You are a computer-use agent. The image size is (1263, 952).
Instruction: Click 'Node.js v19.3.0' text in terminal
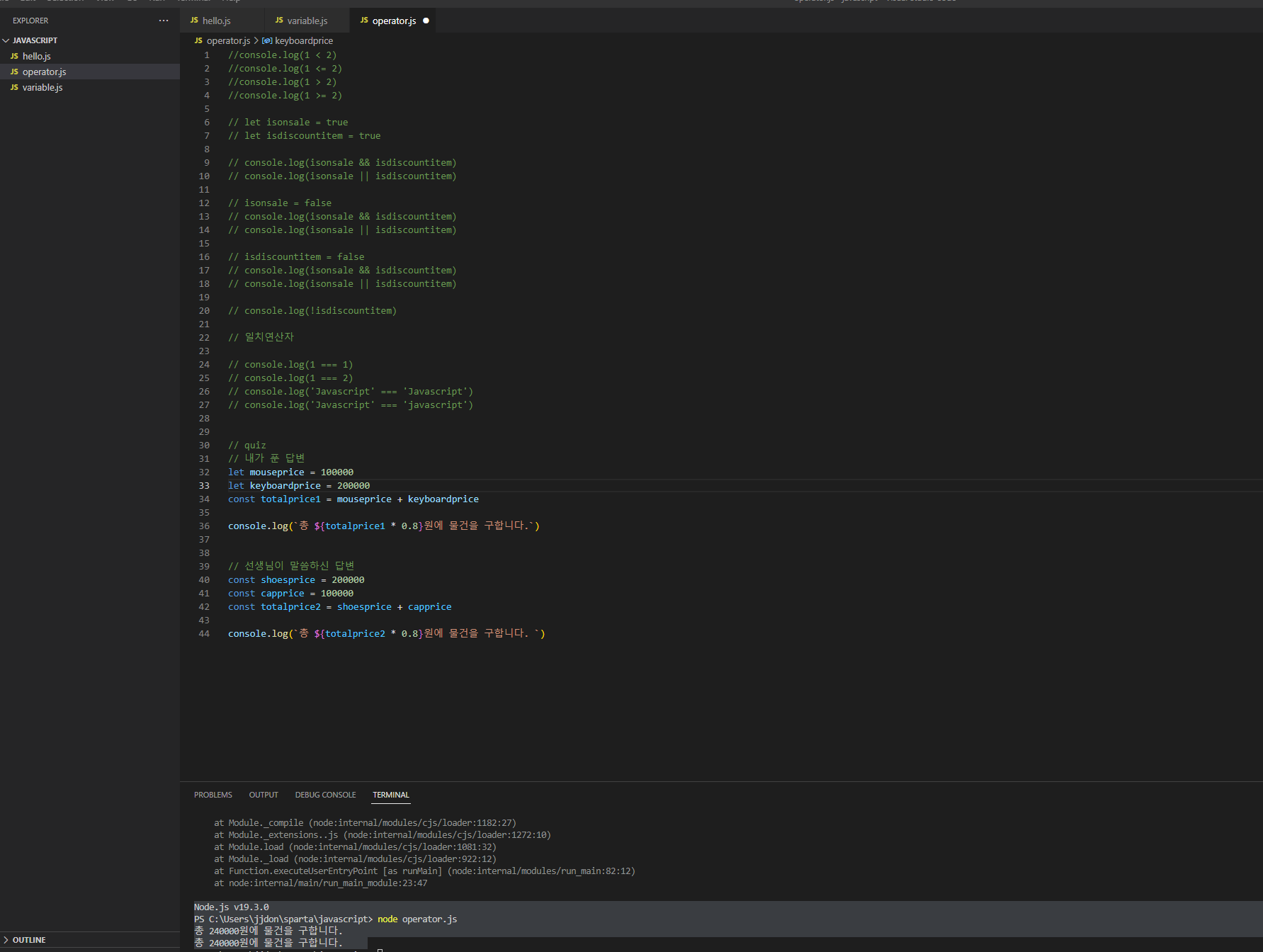tap(232, 907)
